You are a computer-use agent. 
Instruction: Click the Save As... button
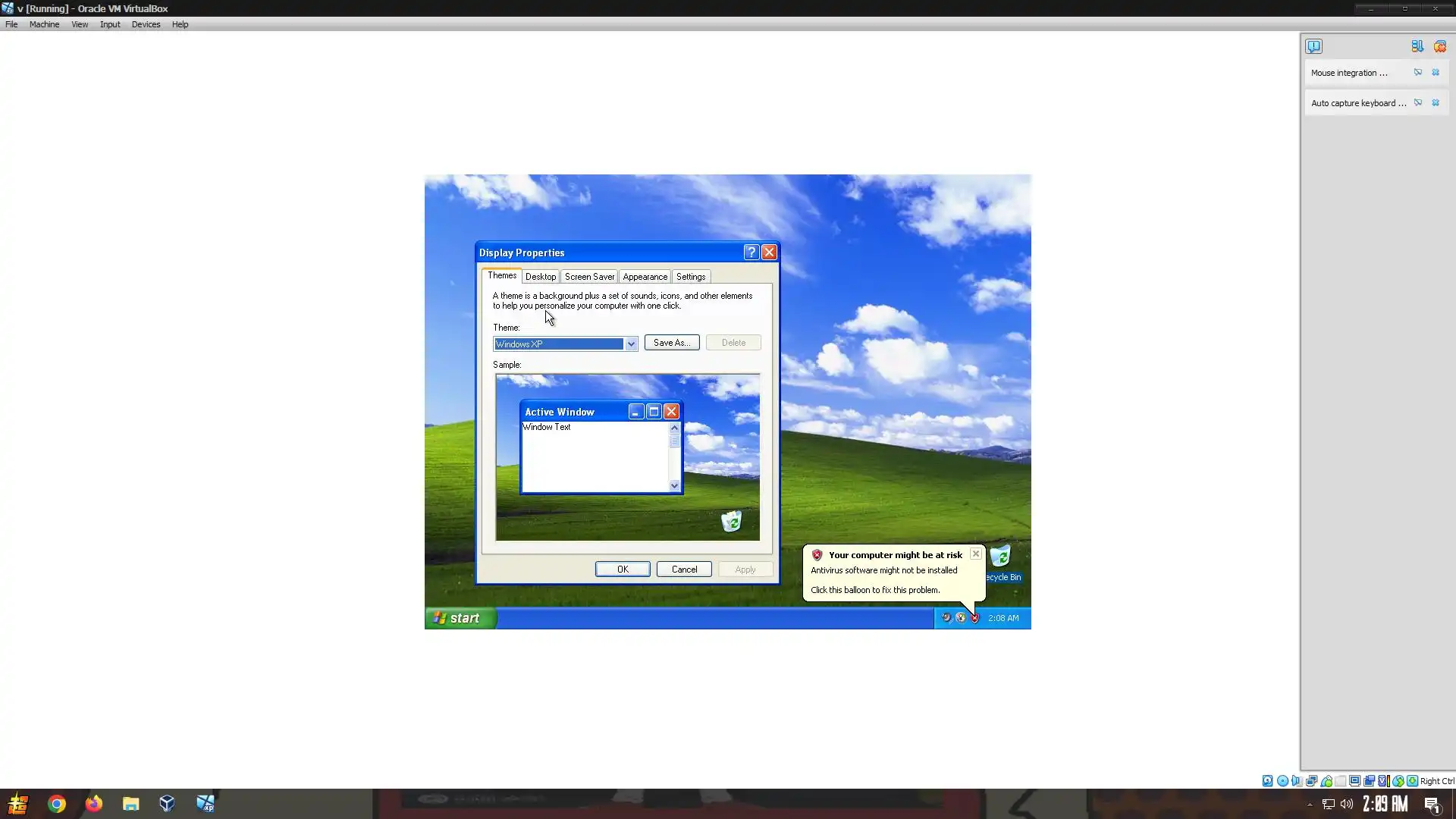tap(671, 343)
